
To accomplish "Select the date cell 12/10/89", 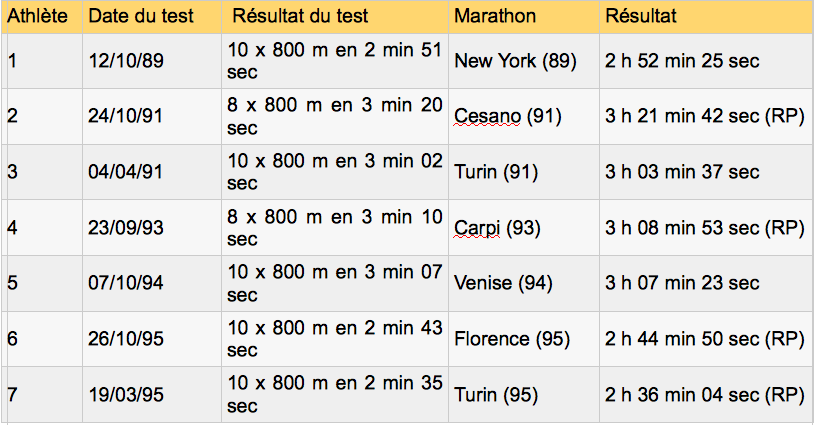I will (125, 61).
